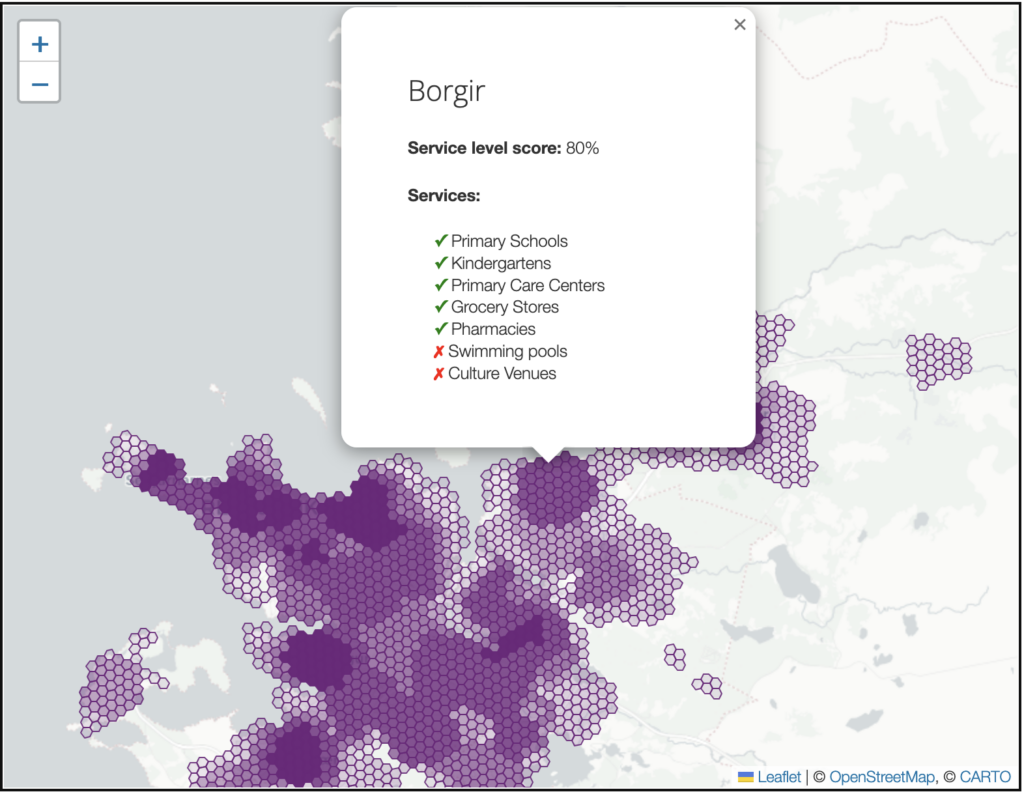Click the Borgir popup title
This screenshot has width=1024, height=792.
[446, 92]
